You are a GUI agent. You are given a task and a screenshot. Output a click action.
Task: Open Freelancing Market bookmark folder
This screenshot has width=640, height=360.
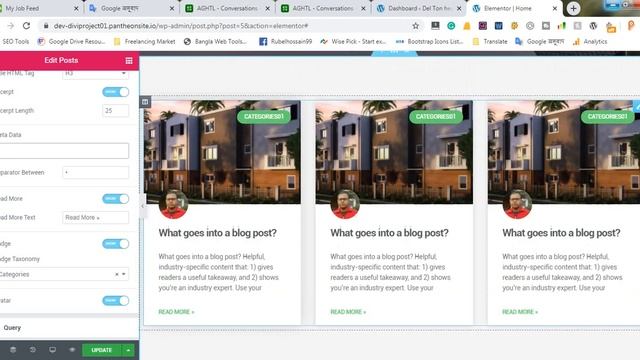(x=144, y=42)
